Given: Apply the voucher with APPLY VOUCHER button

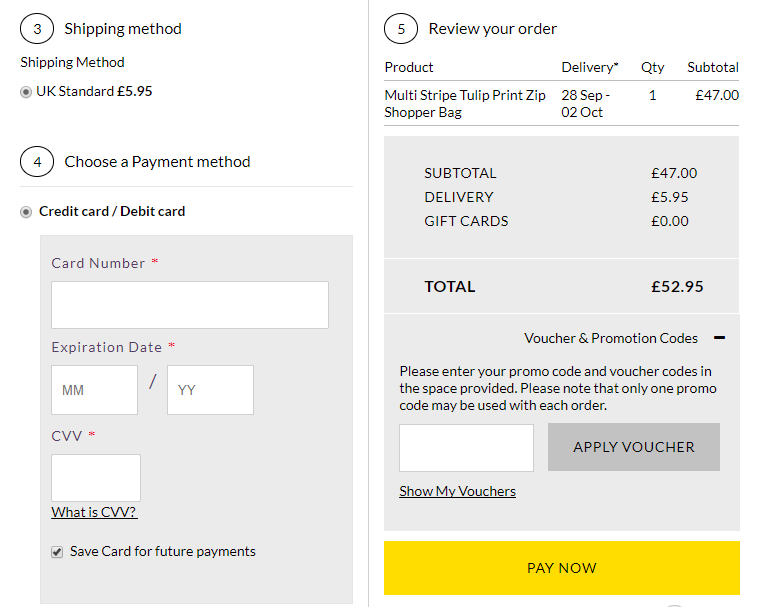Looking at the screenshot, I should [634, 447].
